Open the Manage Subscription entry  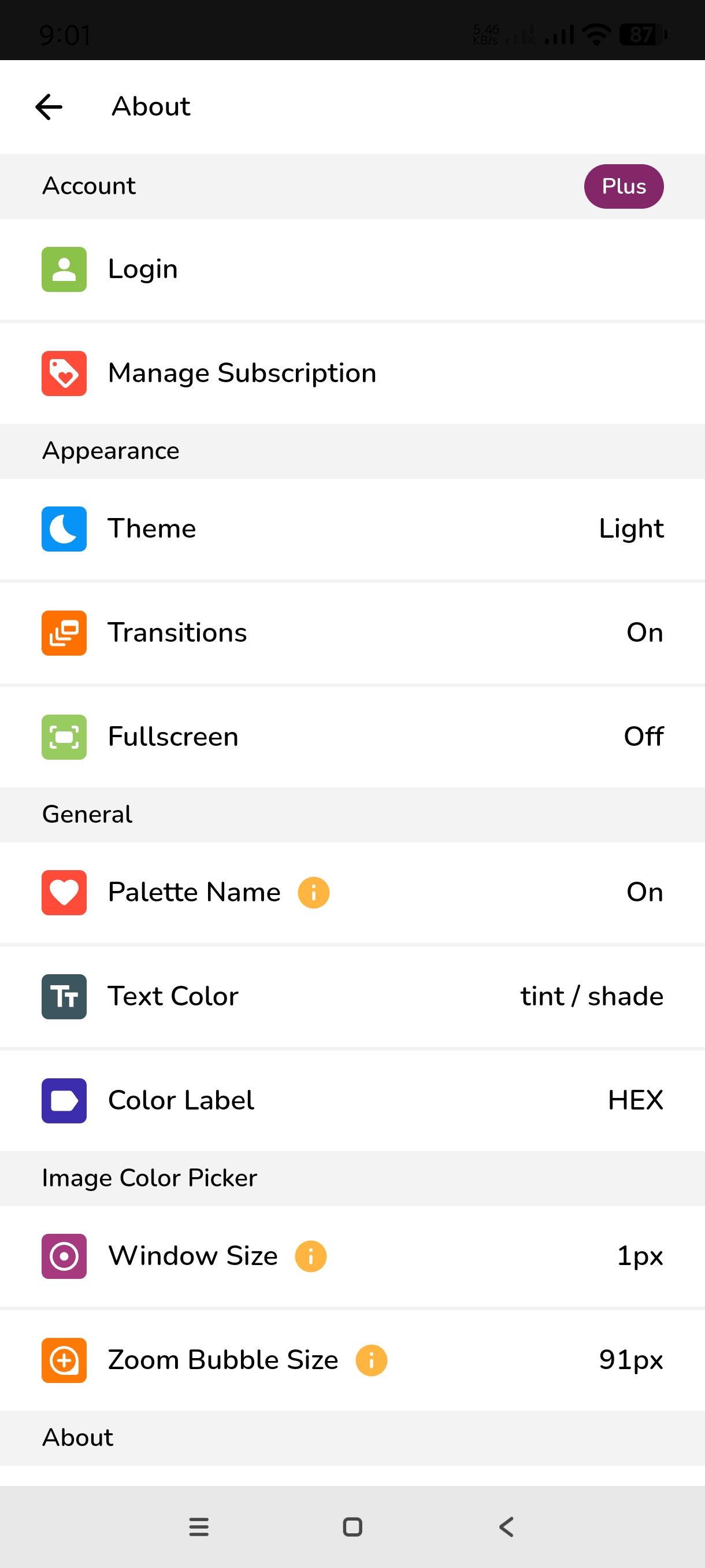(x=242, y=373)
